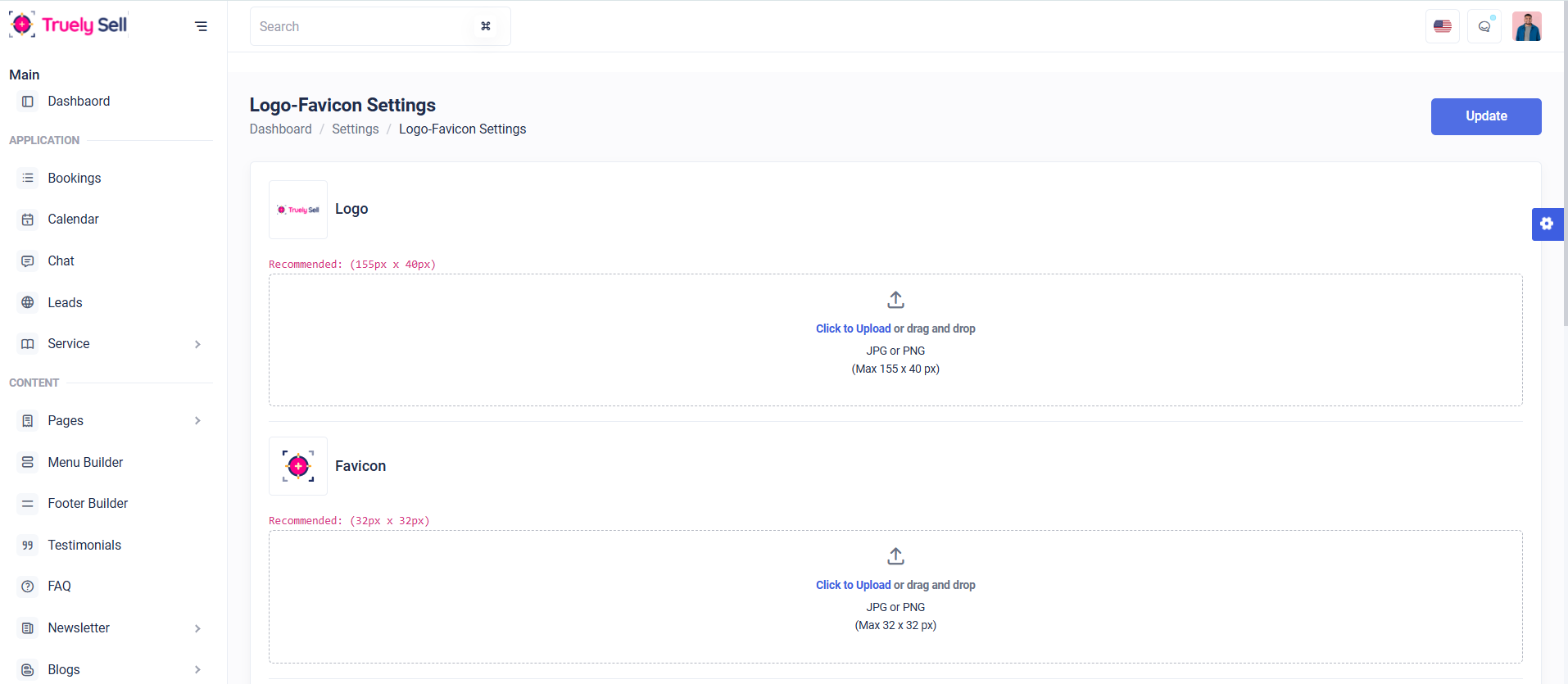
Task: Expand the Service submenu
Action: tap(197, 344)
